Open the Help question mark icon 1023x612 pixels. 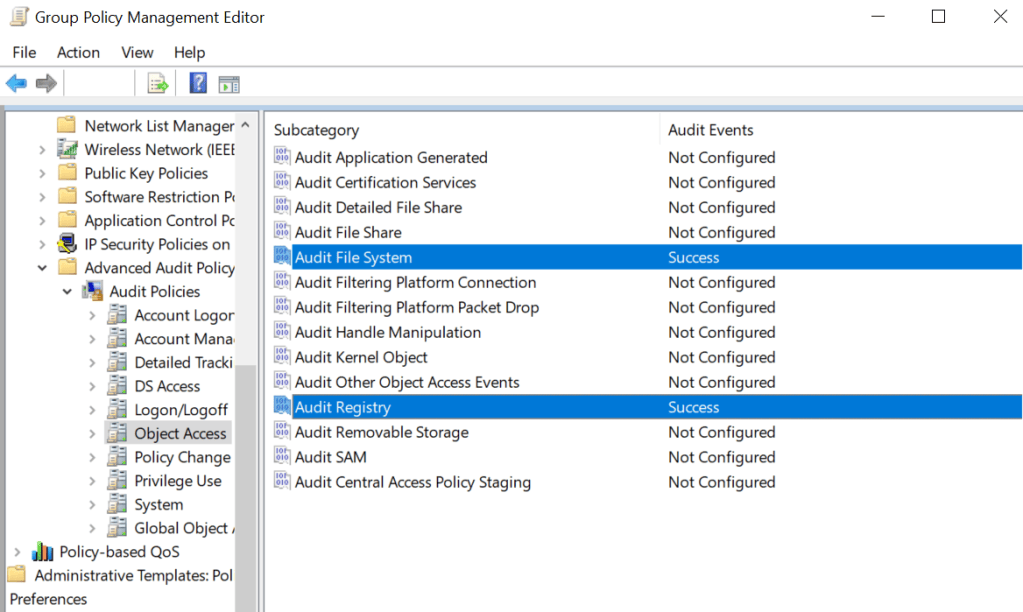[198, 83]
